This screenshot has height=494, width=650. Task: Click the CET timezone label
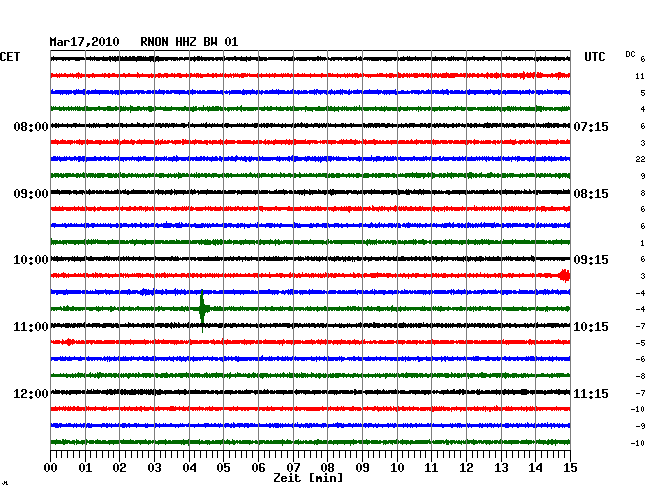(x=10, y=56)
